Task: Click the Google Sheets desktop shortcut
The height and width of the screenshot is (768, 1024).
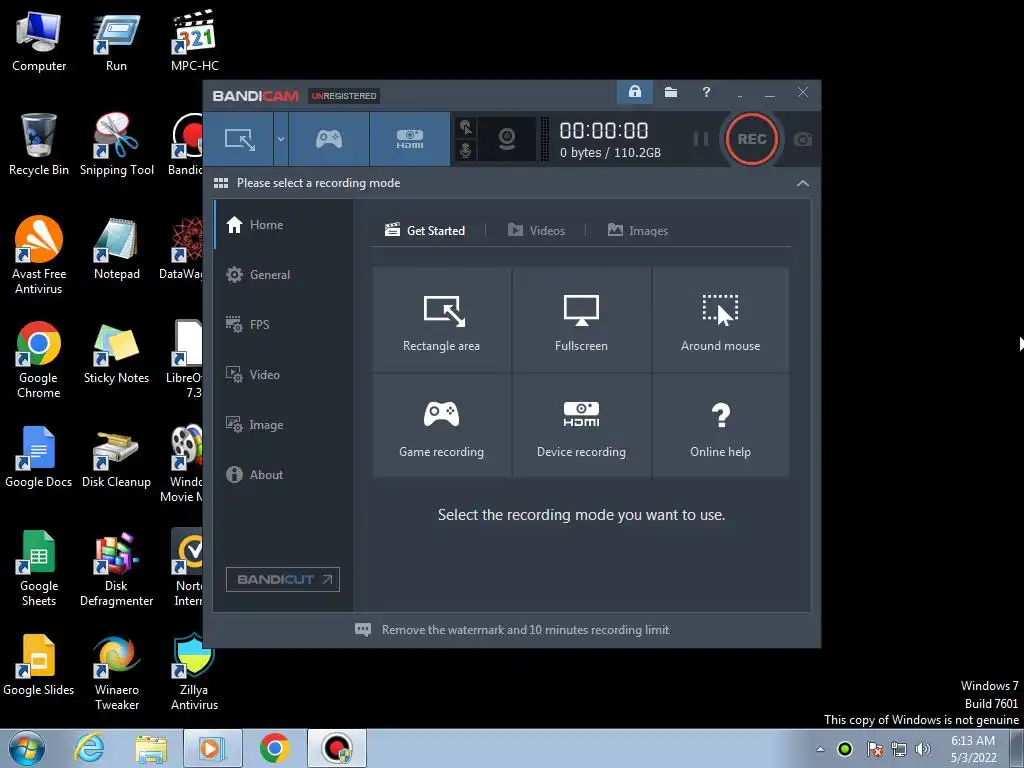Action: [x=39, y=568]
